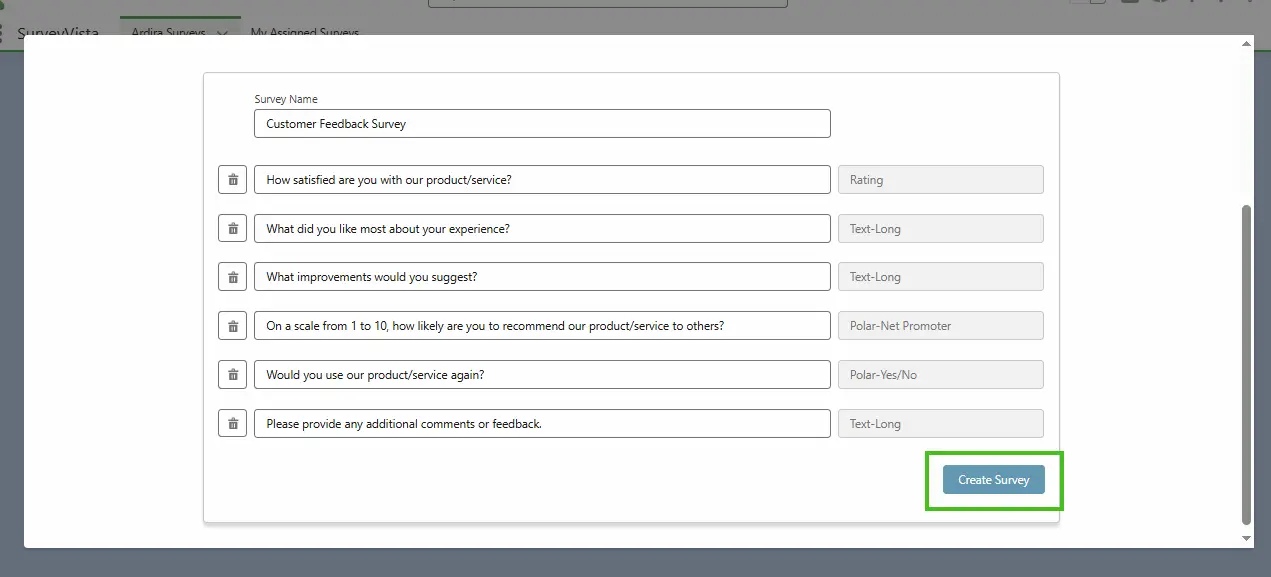Focus the 'Would you use our product/service again' field
Screen dimensions: 1271x577
click(542, 375)
